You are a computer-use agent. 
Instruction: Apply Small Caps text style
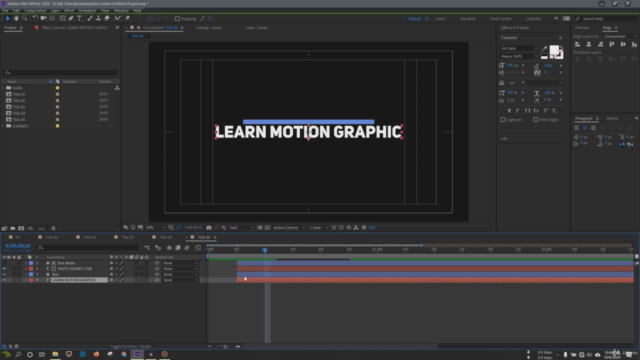coord(536,111)
